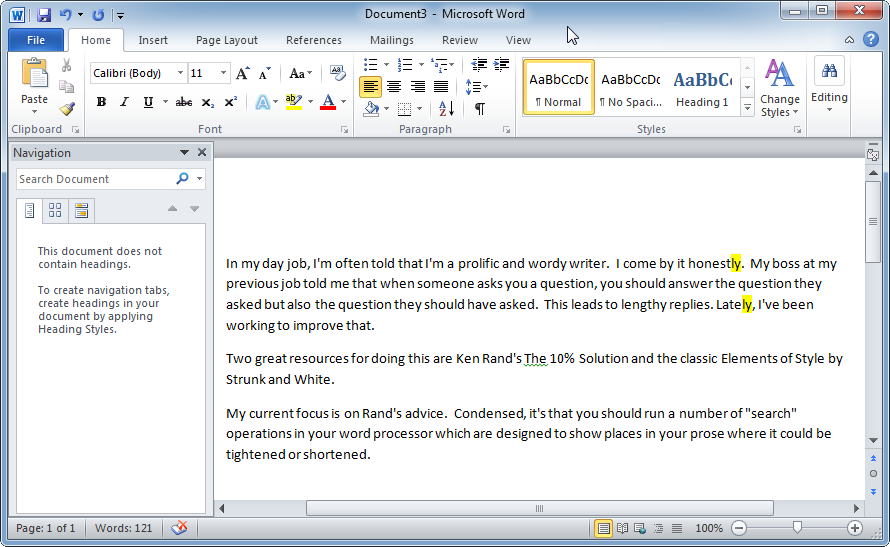Switch to the Mailings tab

[x=392, y=40]
